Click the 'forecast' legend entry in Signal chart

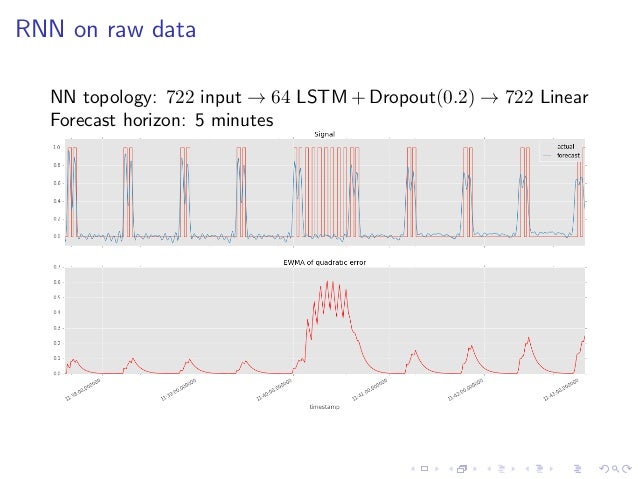[x=568, y=155]
